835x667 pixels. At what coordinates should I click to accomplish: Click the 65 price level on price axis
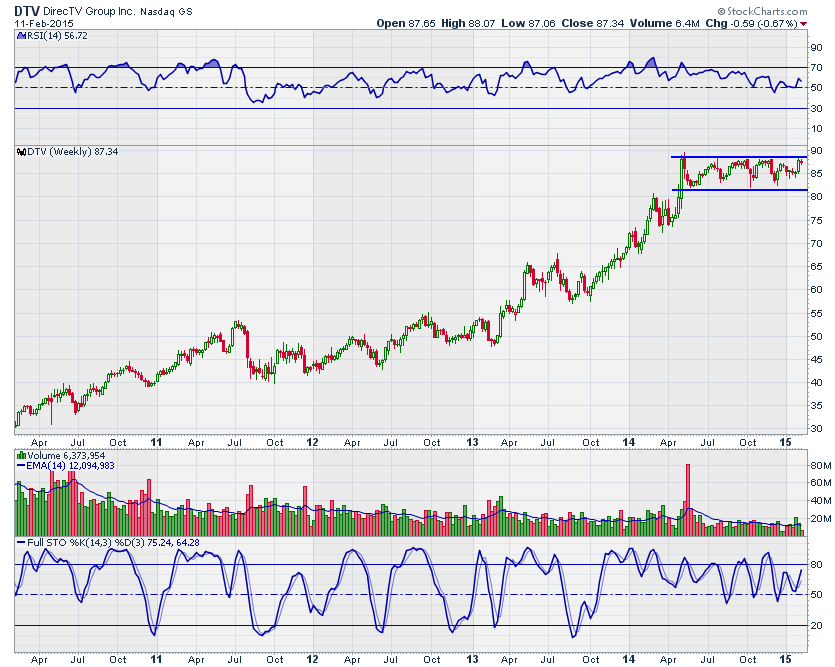(x=816, y=267)
